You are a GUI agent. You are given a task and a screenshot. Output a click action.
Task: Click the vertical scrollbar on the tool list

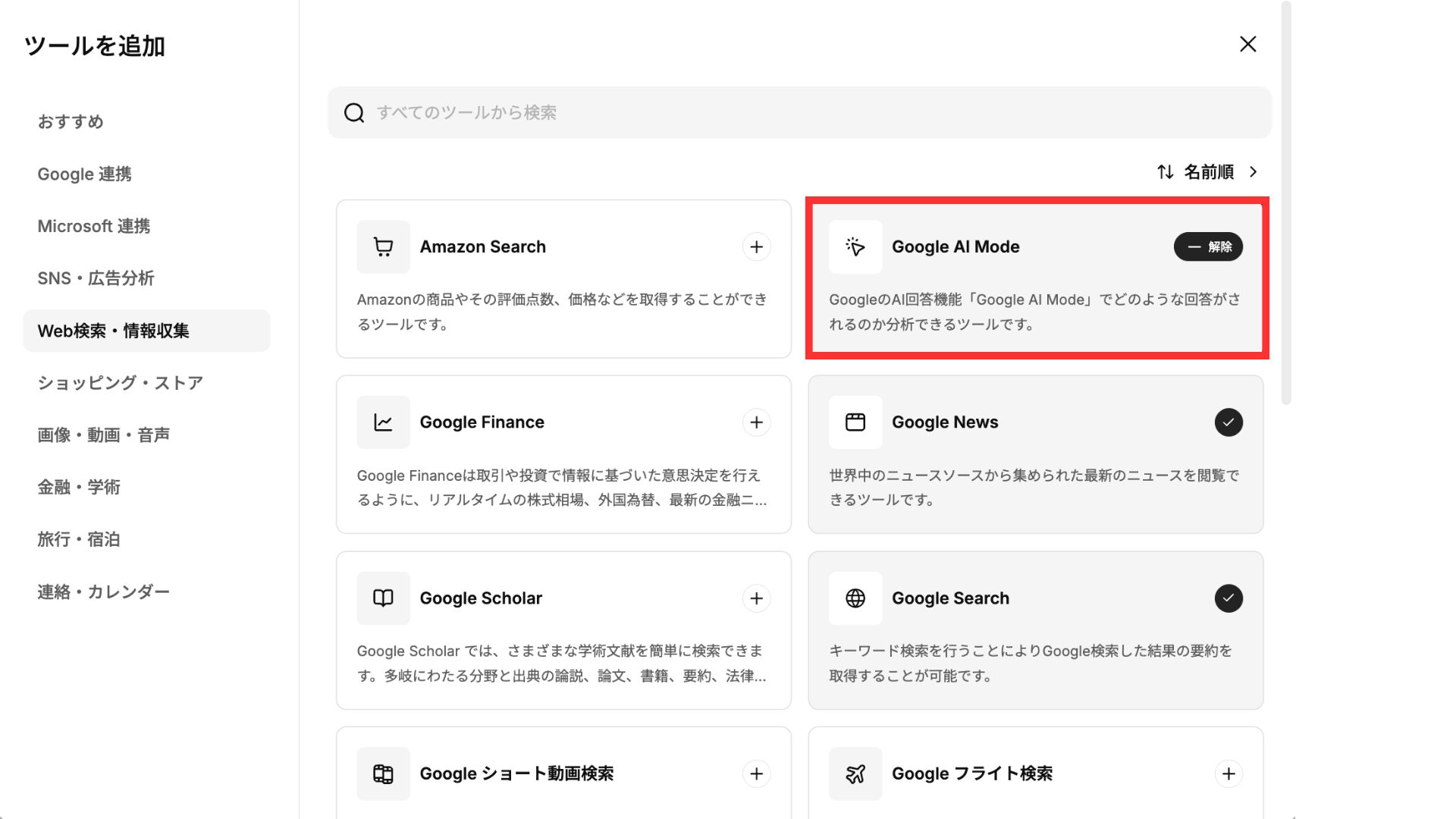1285,205
